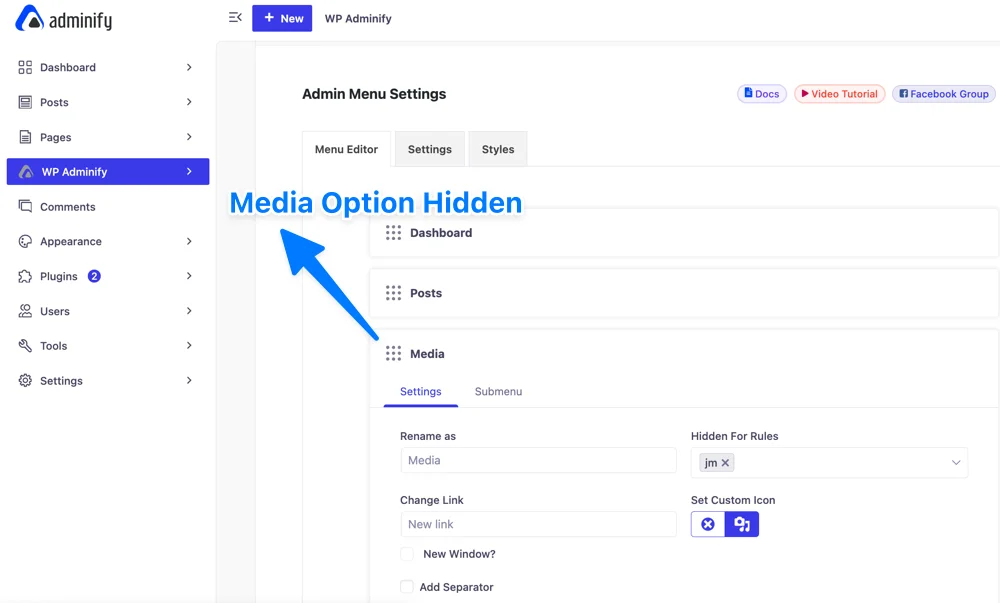This screenshot has height=603, width=1000.
Task: Click the Media row drag handle
Action: coord(393,354)
